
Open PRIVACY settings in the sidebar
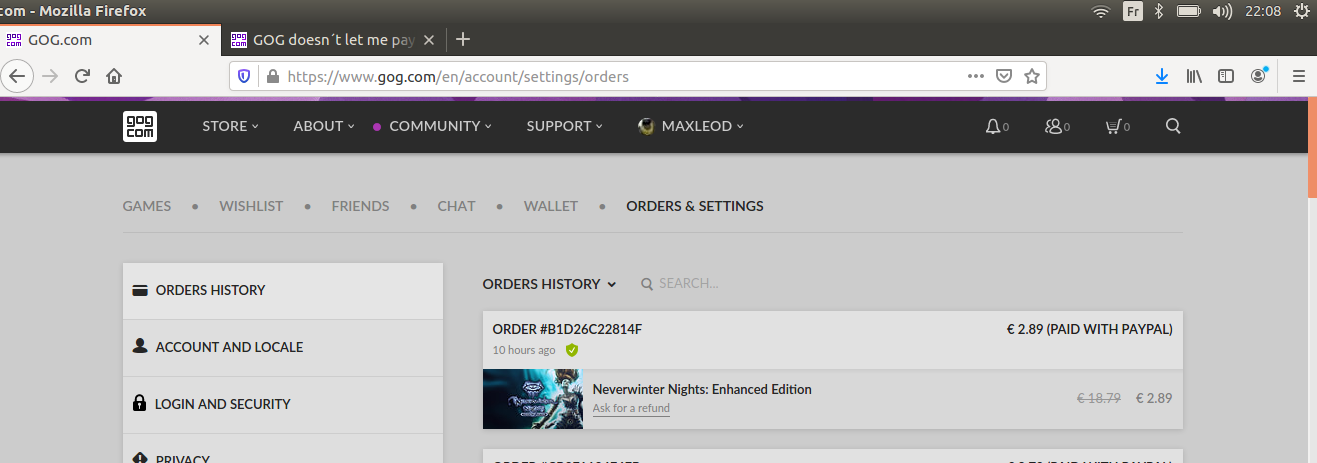point(283,449)
